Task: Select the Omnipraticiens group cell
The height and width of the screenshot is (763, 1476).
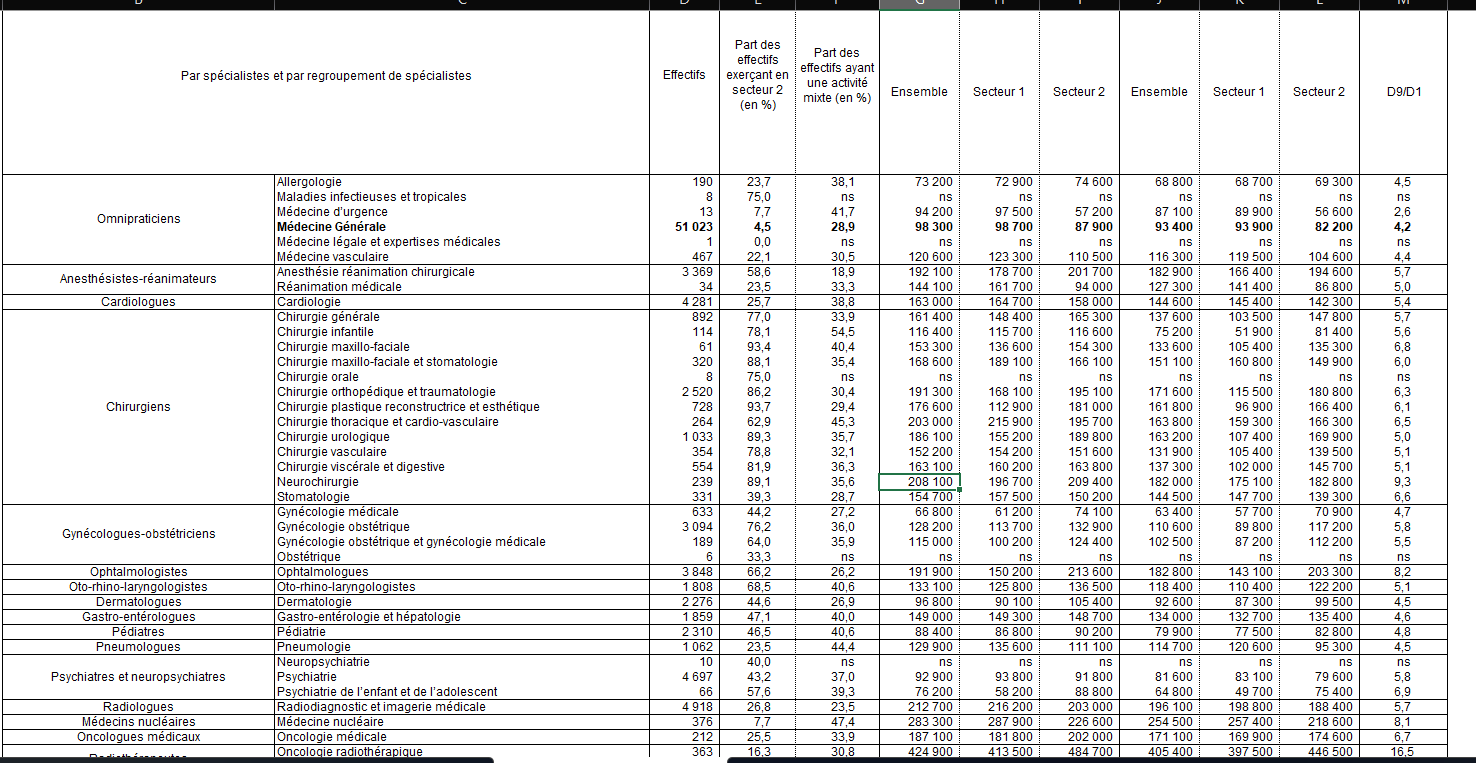Action: pyautogui.click(x=139, y=219)
